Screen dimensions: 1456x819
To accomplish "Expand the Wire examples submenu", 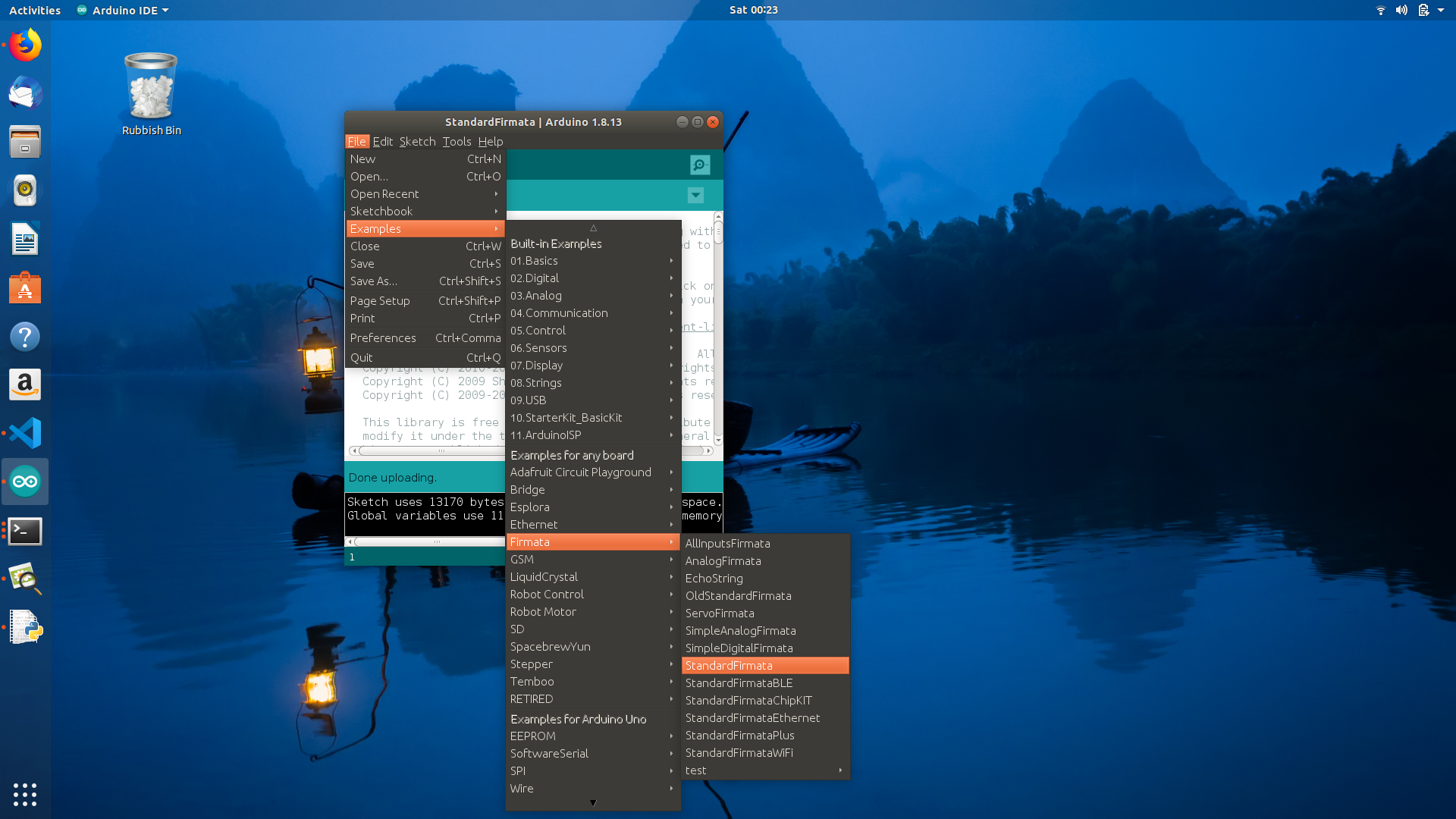I will point(593,788).
